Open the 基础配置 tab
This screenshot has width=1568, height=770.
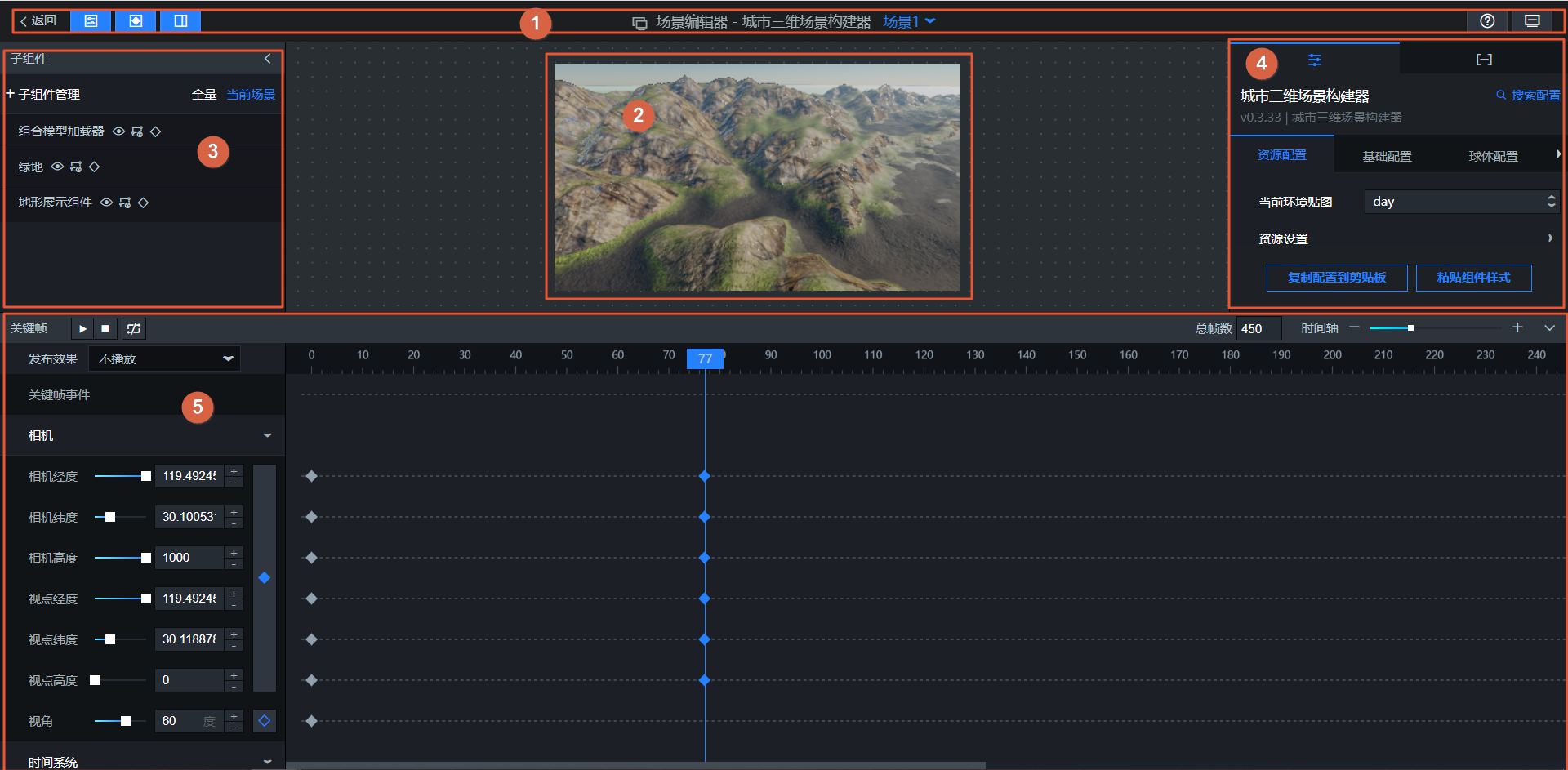click(1387, 156)
